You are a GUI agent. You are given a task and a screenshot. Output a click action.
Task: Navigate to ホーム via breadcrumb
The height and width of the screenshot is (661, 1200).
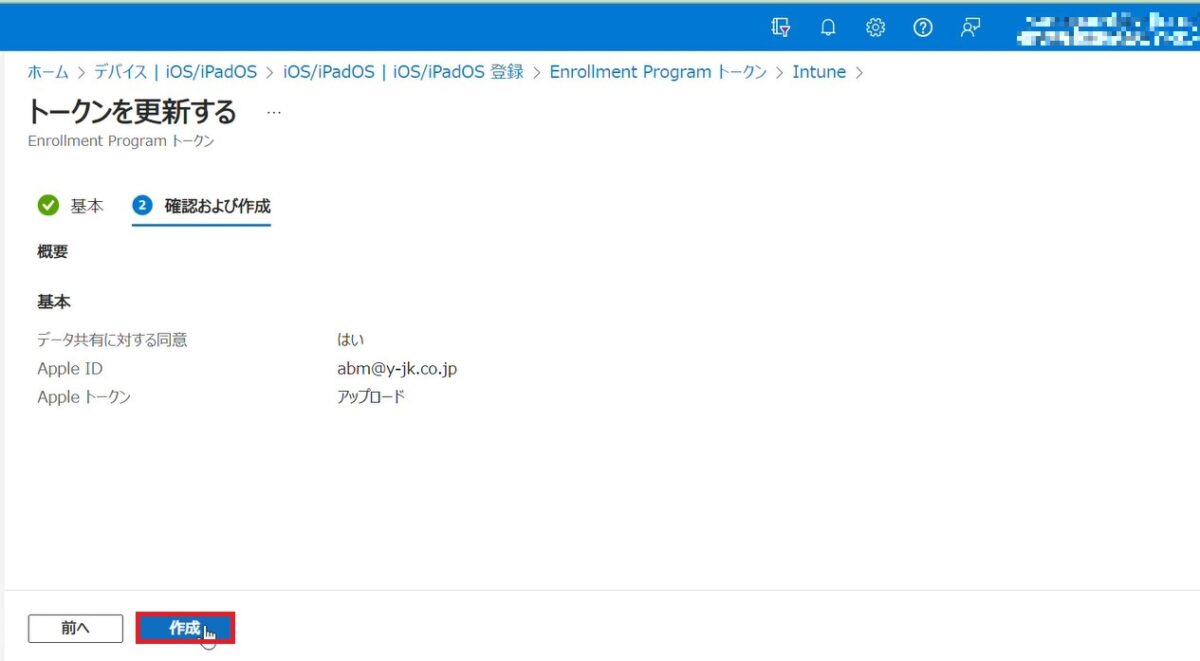tap(47, 71)
